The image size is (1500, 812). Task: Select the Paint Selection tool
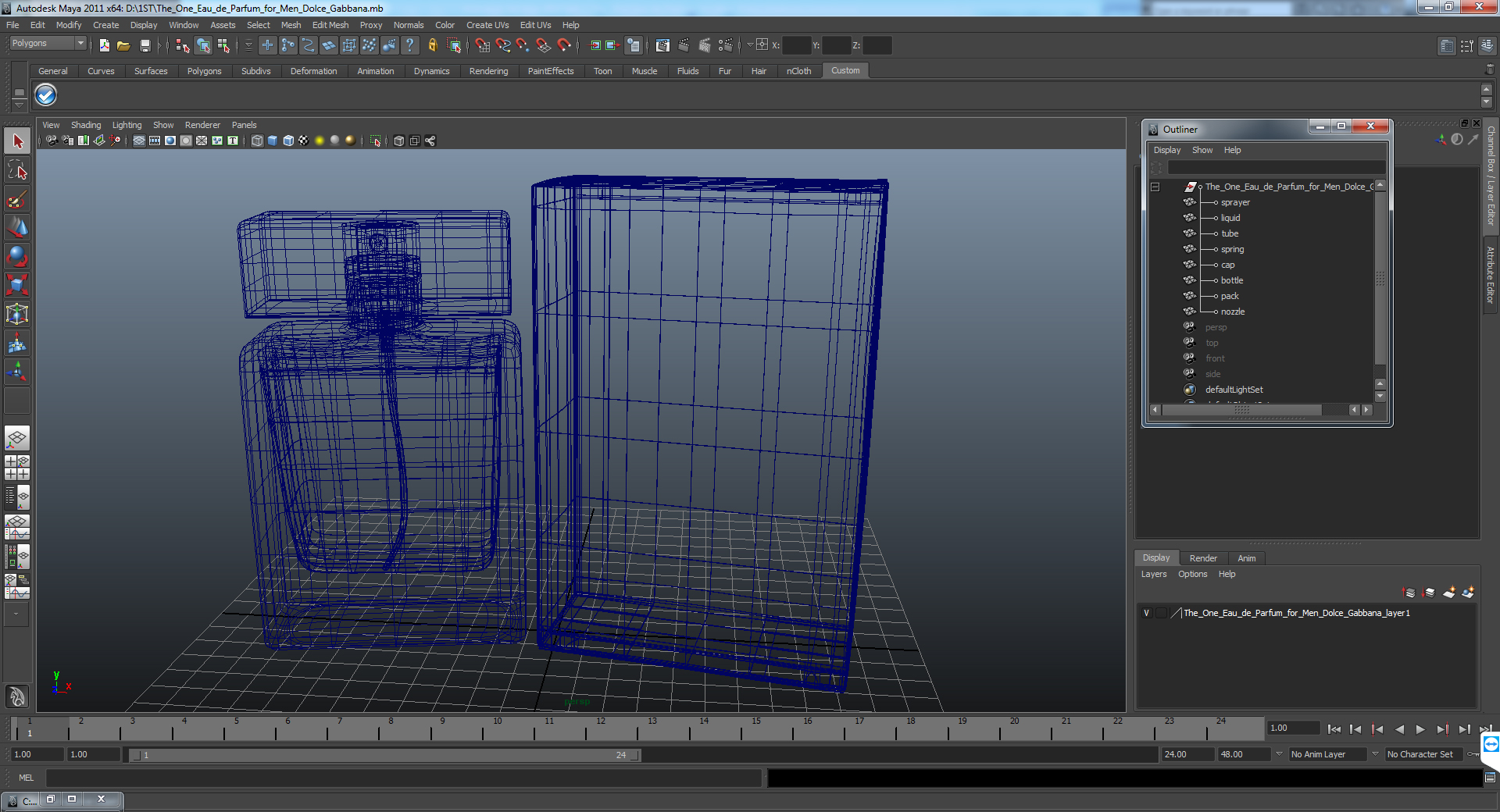[17, 200]
